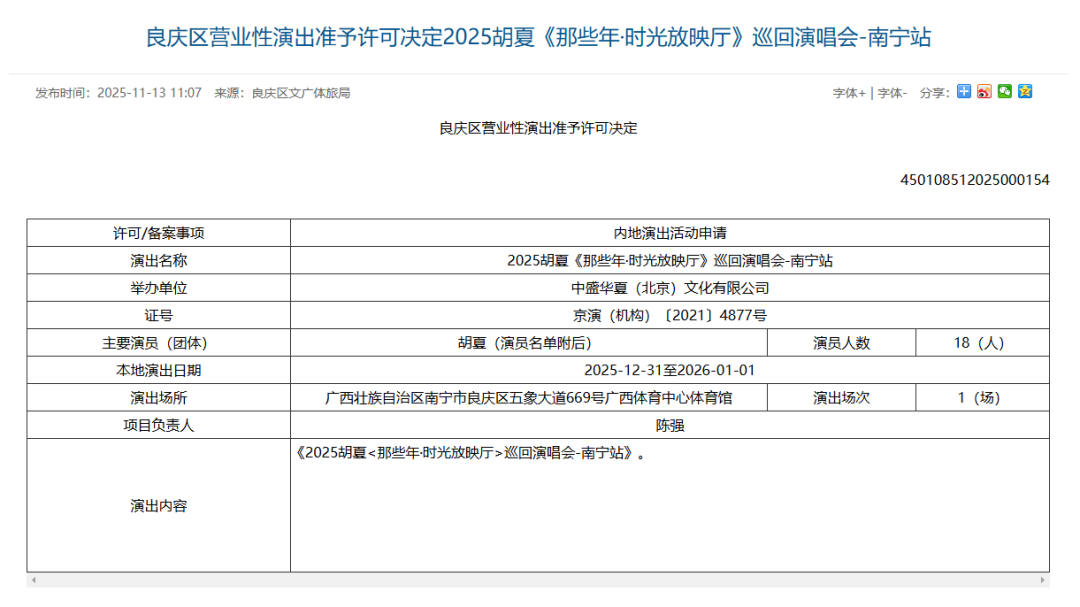Click source name 良庆区文广体旅局
Screen dimensions: 1080x607
click(x=300, y=93)
